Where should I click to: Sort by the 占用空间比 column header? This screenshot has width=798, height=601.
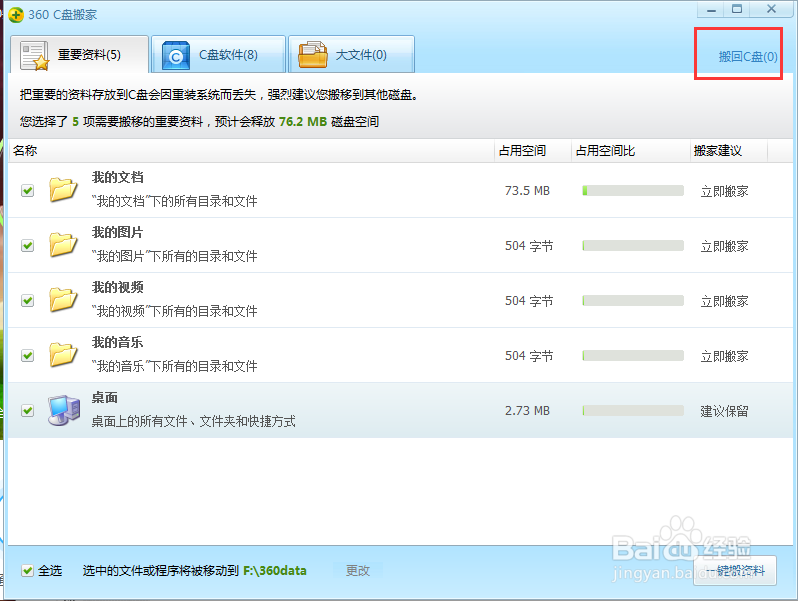631,151
